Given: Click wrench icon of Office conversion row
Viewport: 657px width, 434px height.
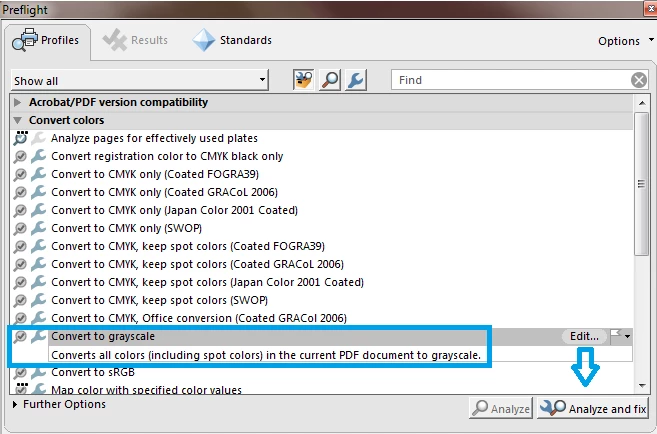Looking at the screenshot, I should click(39, 318).
